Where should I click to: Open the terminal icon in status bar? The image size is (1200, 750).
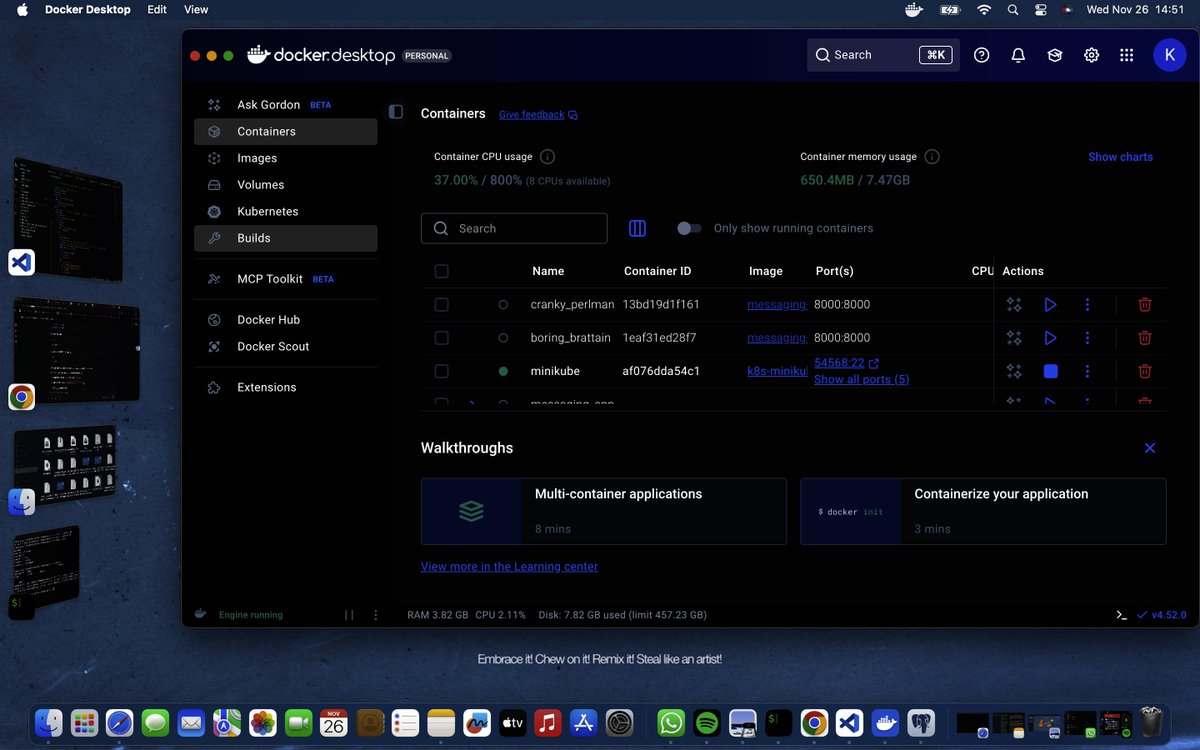point(1122,615)
